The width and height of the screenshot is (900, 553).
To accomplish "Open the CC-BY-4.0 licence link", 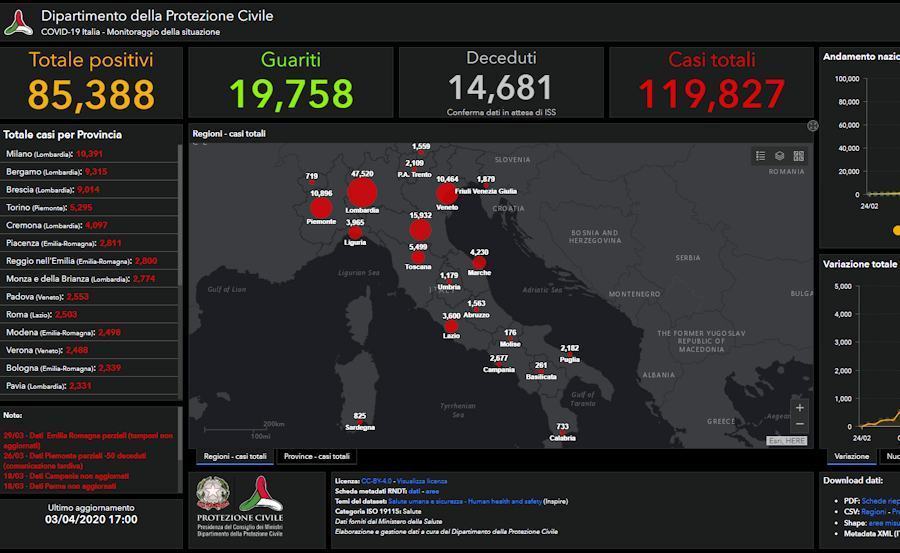I will pos(377,481).
